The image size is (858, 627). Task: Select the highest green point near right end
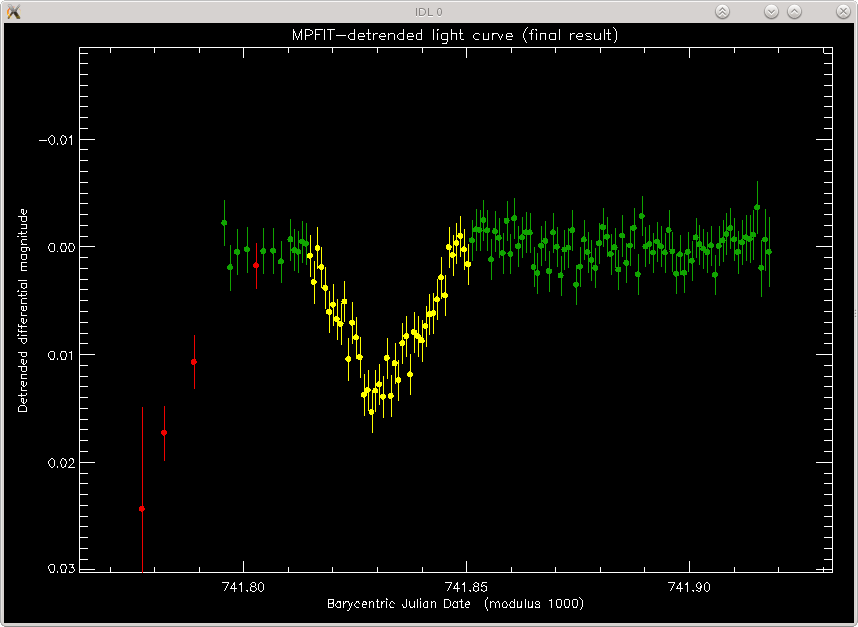757,207
